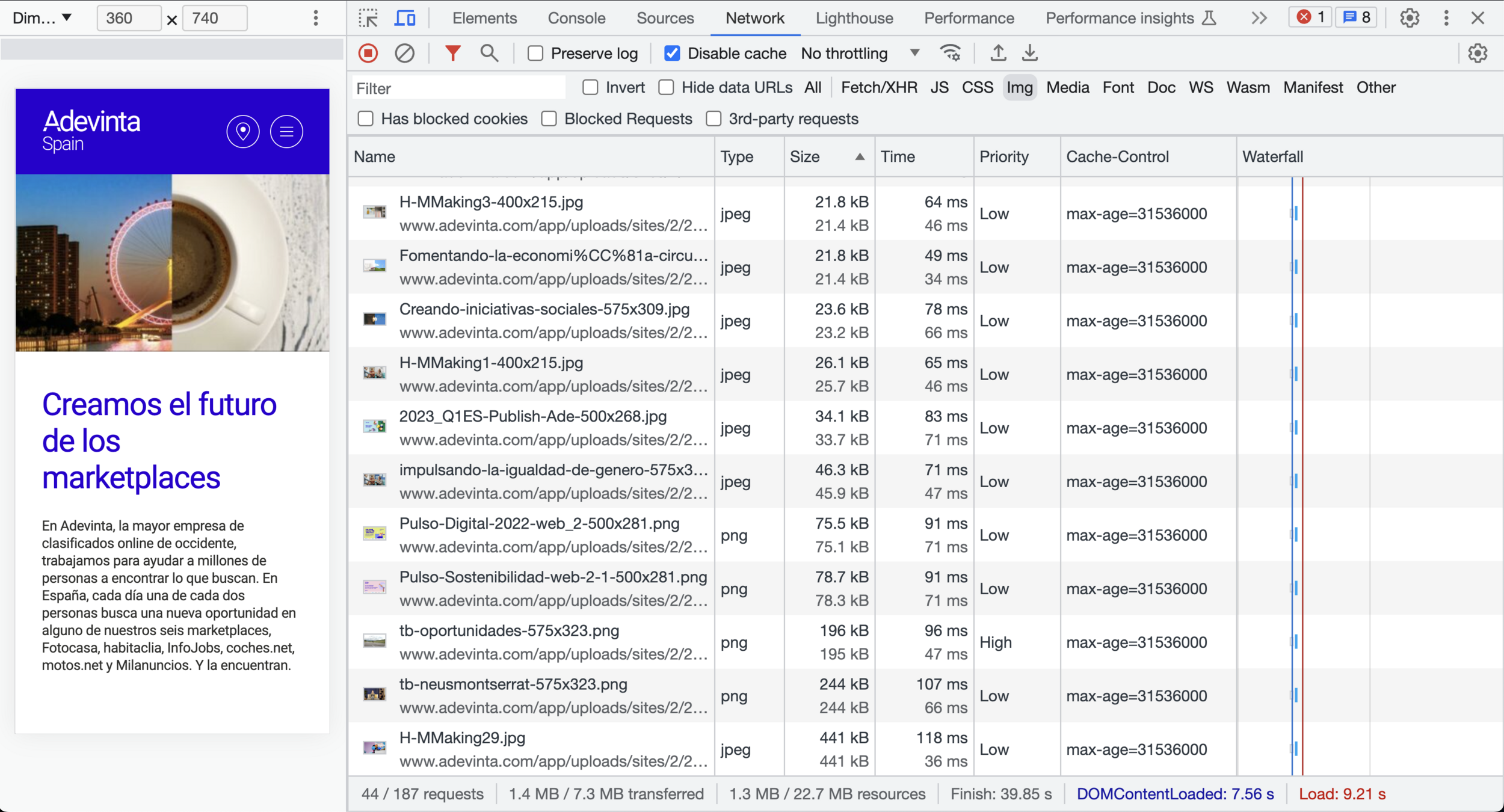The height and width of the screenshot is (812, 1504).
Task: Switch to the Console tab
Action: (x=576, y=18)
